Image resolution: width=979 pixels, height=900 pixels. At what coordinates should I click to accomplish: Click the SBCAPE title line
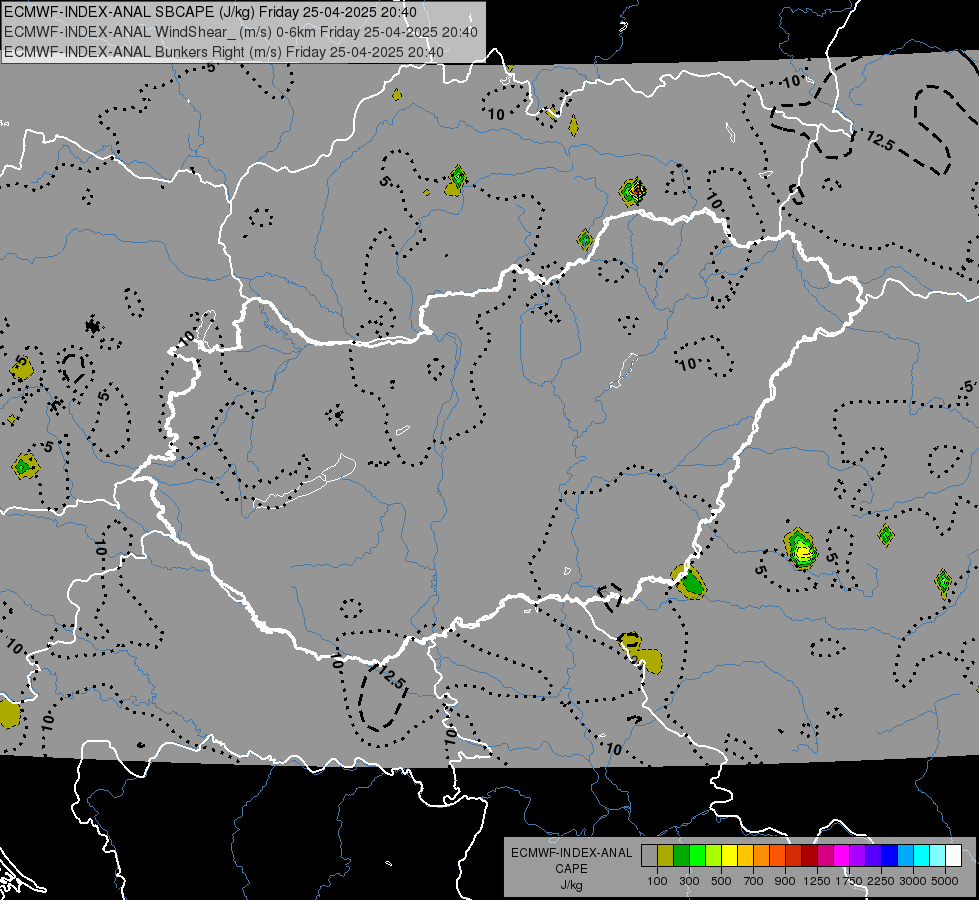(210, 12)
